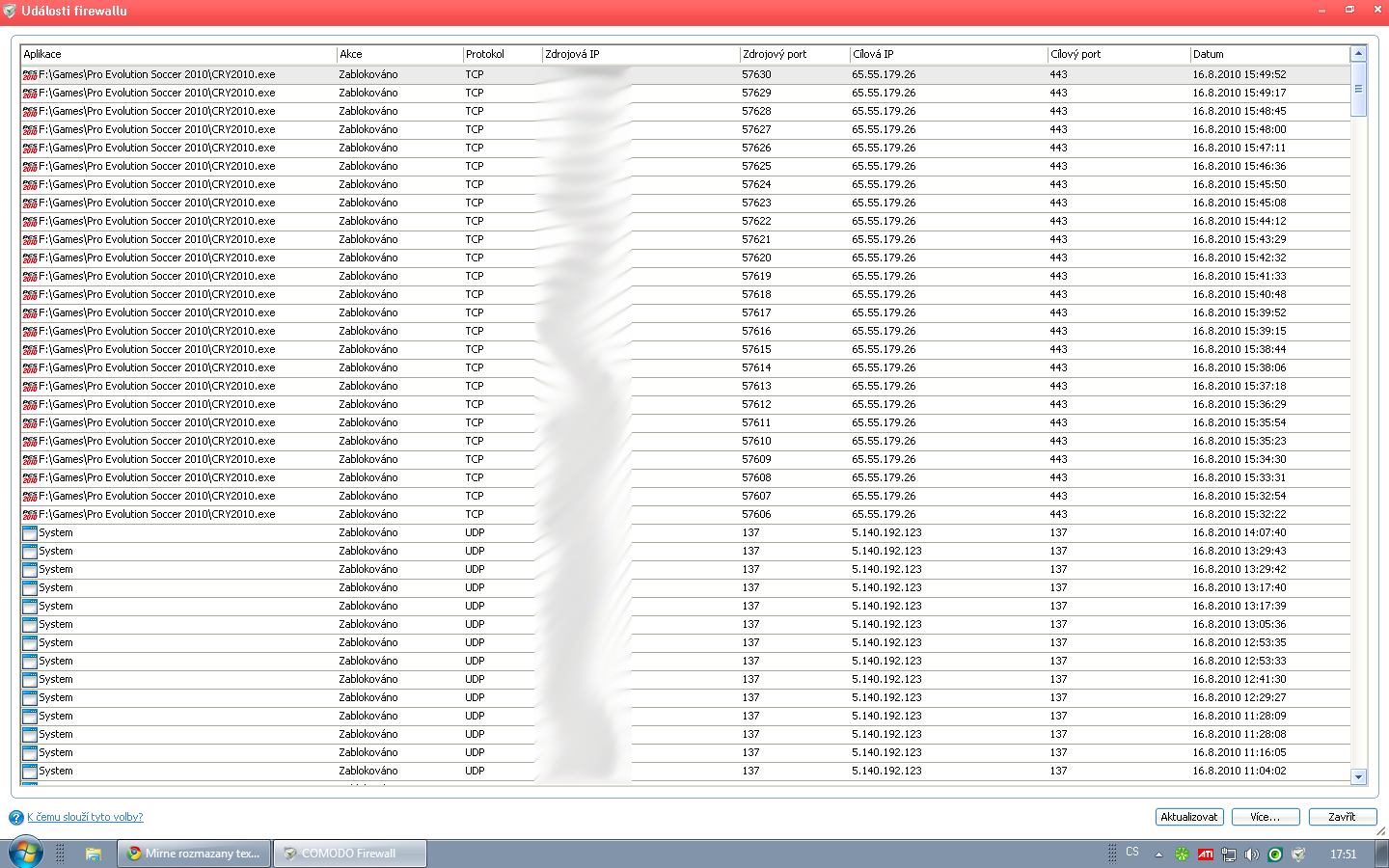Screen dimensions: 1389x868
Task: Click the System window icon in the 13:17:39 row
Action: (x=30, y=607)
